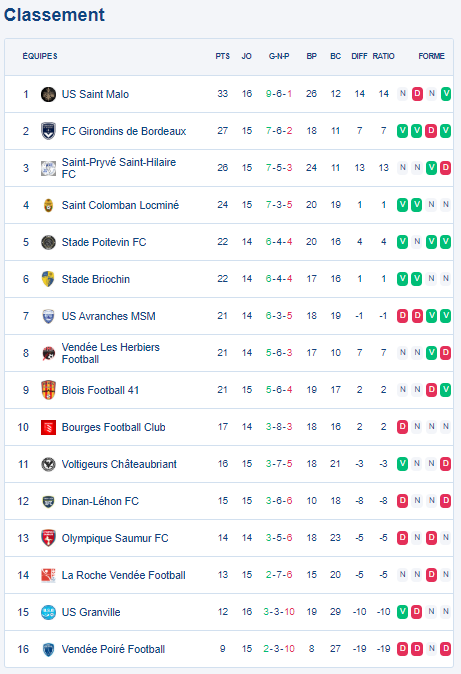Screen dimensions: 461x674
Task: Click the Dinan-Léhon FC row
Action: click(229, 501)
